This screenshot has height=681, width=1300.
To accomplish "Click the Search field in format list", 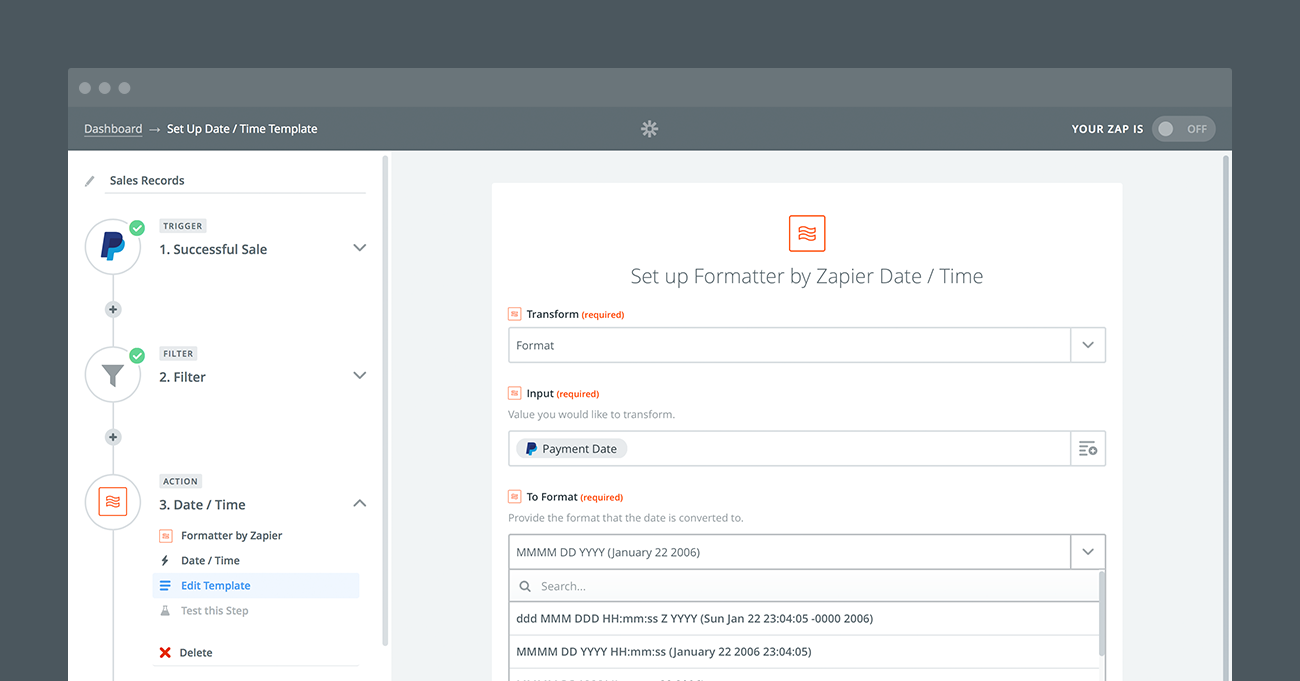I will [804, 587].
